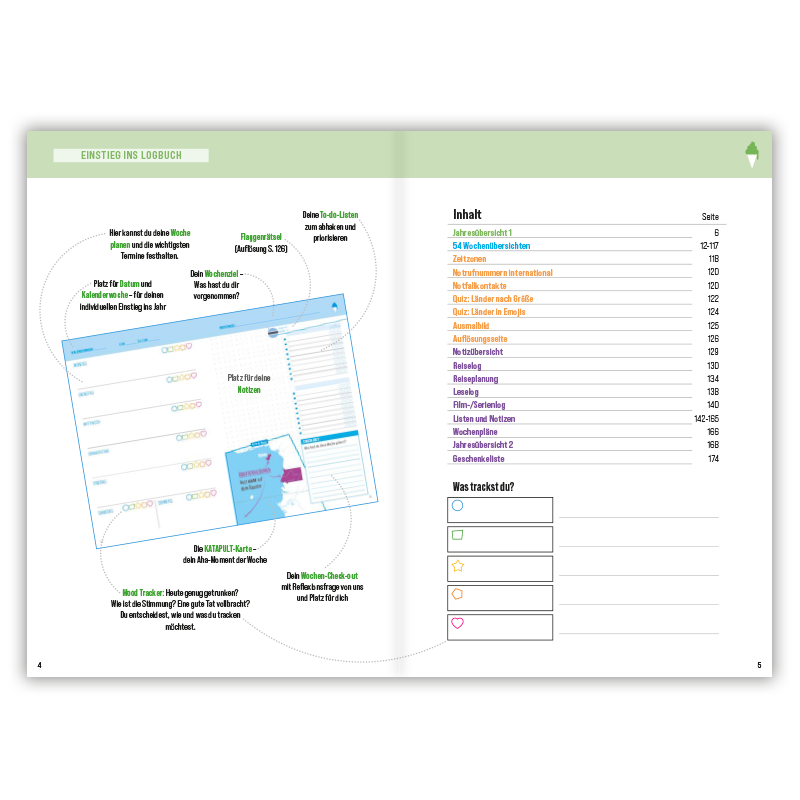
Task: Select the Geschenkeliste contents entry
Action: [478, 459]
